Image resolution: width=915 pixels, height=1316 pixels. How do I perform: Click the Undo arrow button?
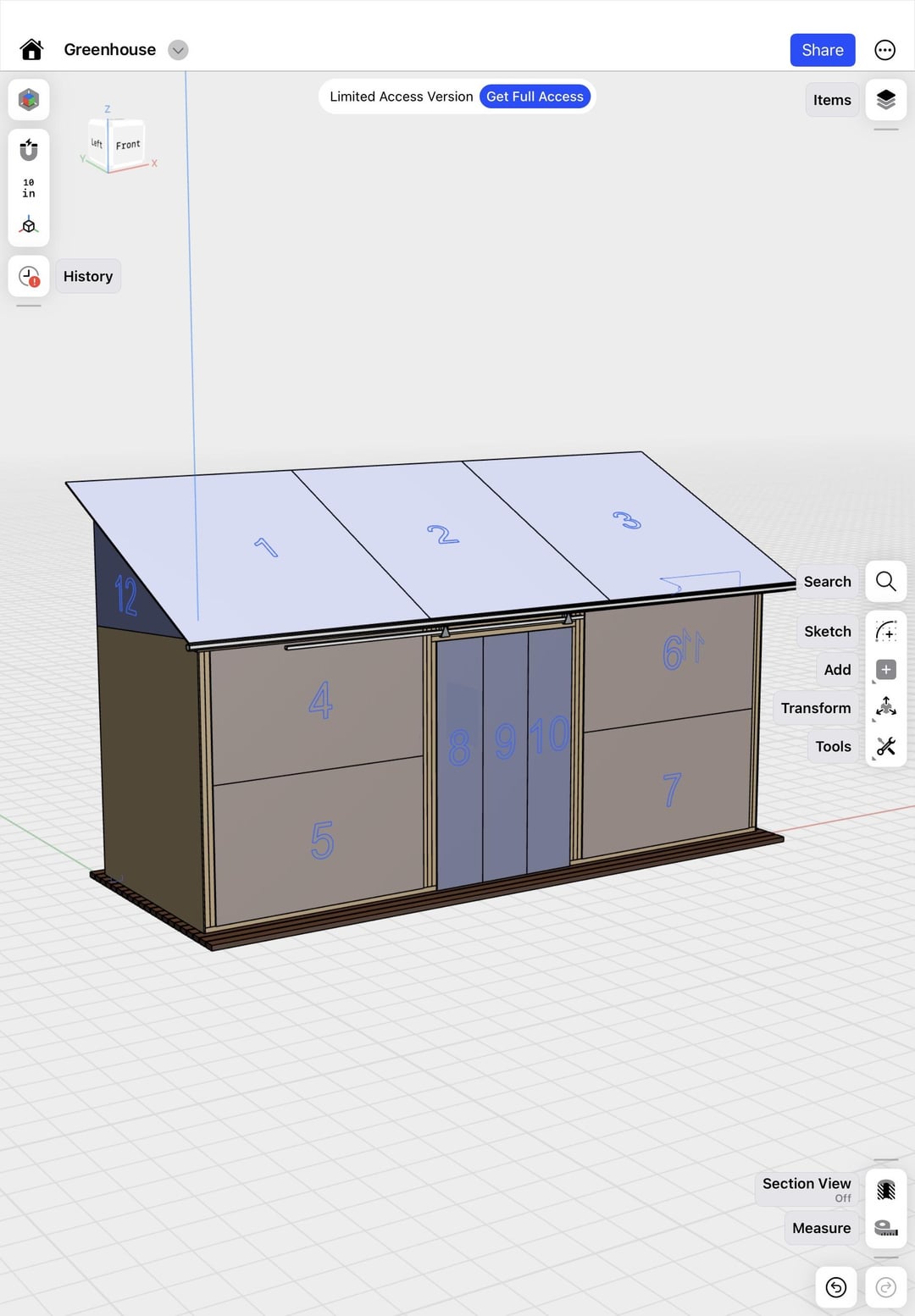point(835,1287)
